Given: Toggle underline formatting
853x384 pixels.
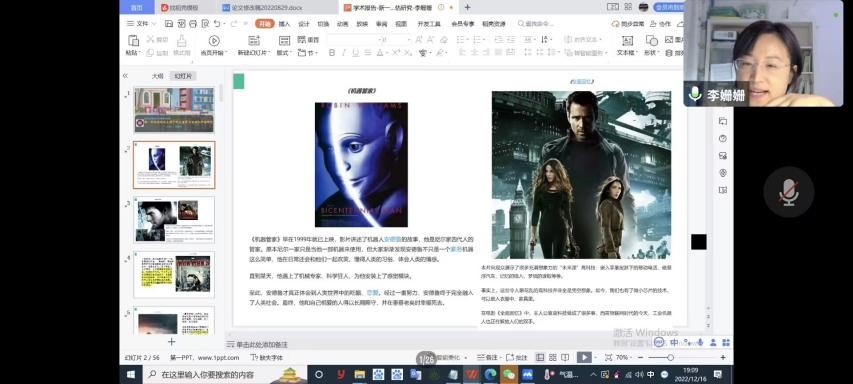Looking at the screenshot, I should coord(355,53).
